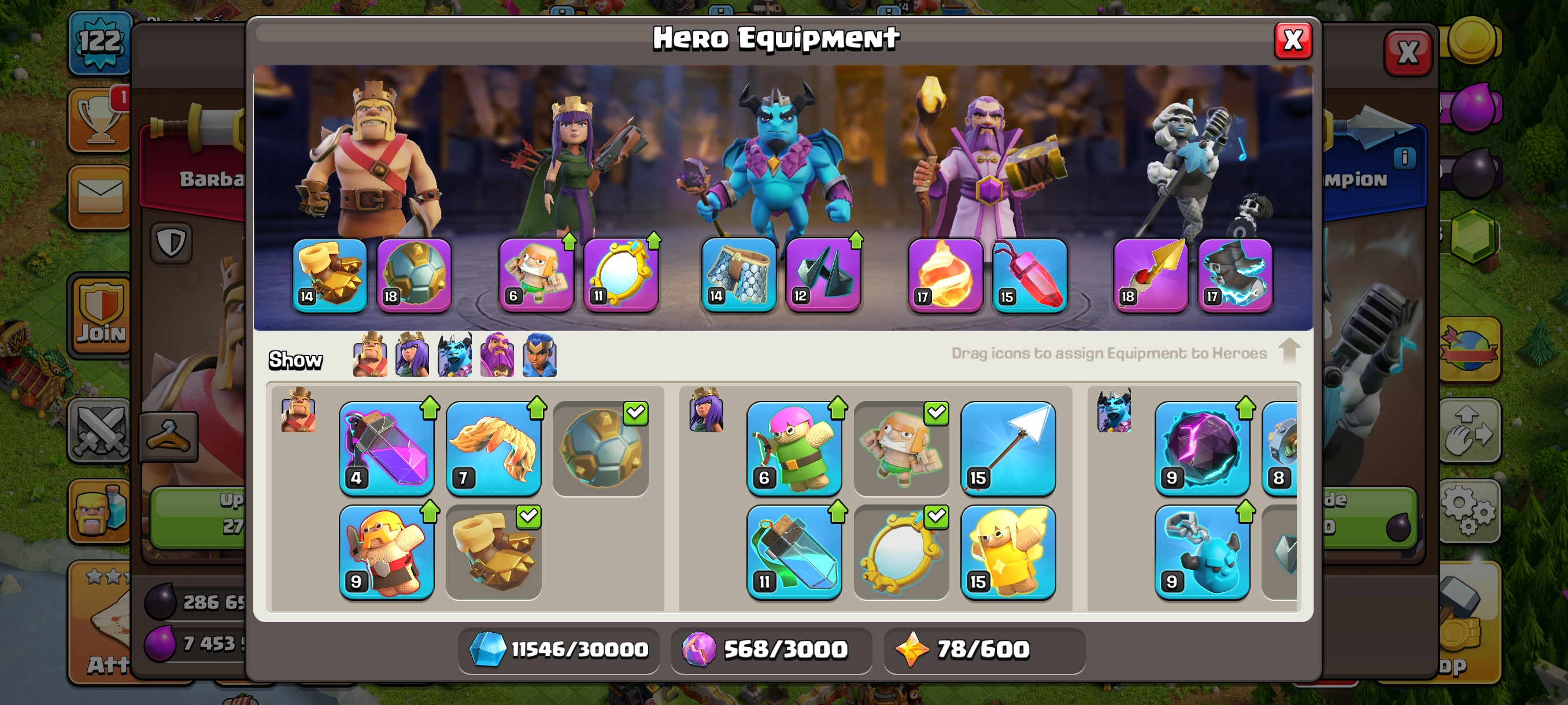Image resolution: width=1568 pixels, height=705 pixels.
Task: Toggle Archer Queen filter in Show row
Action: point(412,355)
